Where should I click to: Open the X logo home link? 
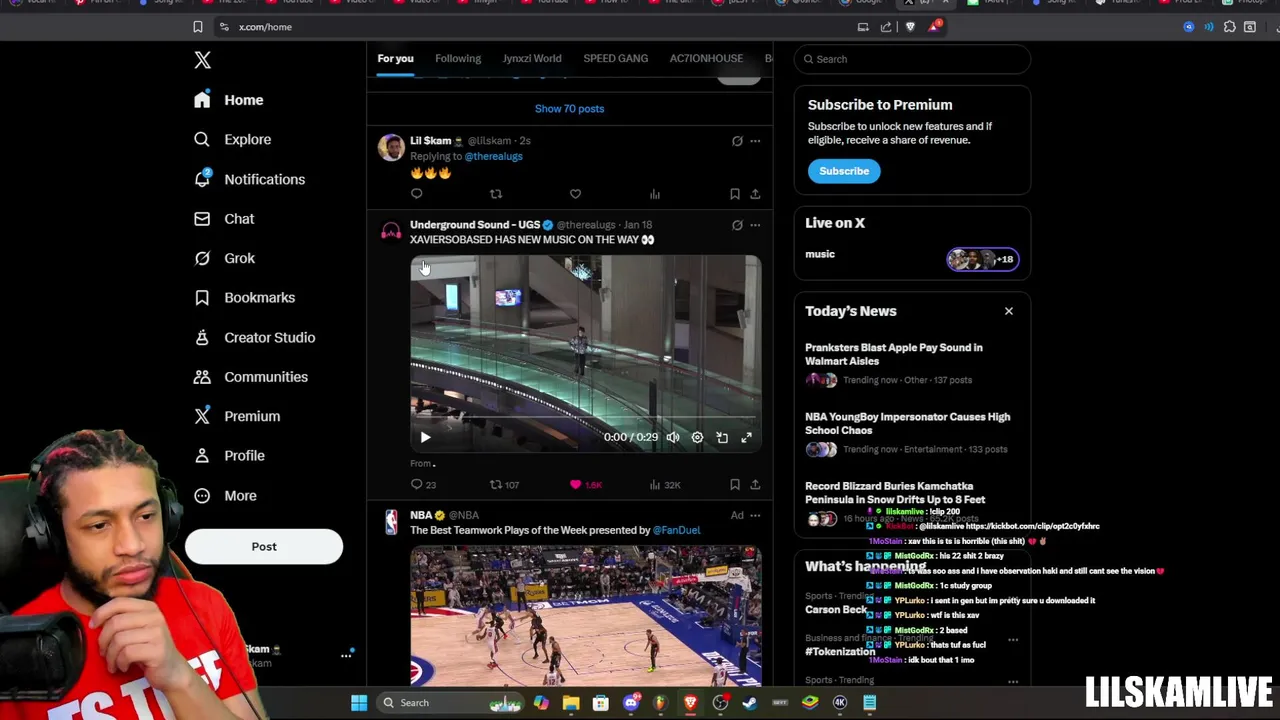202,60
